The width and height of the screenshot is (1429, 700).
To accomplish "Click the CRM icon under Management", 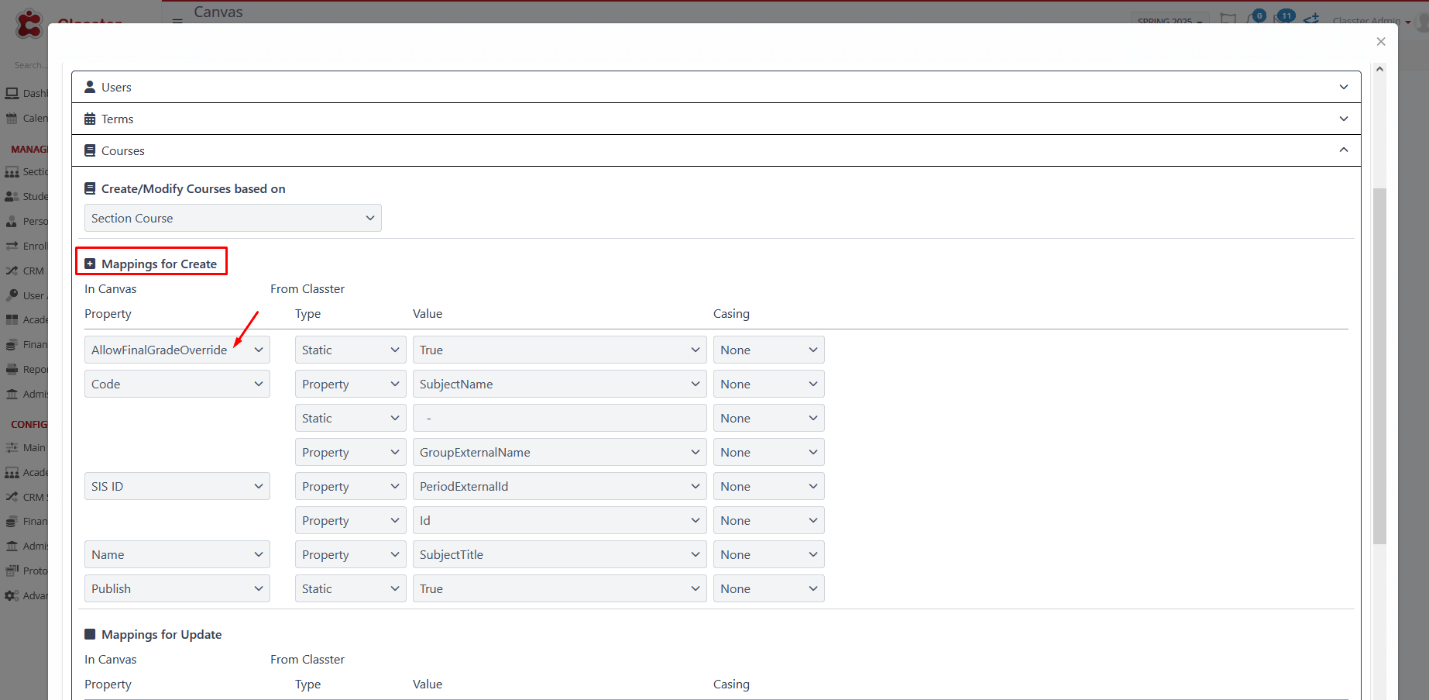I will [x=12, y=271].
